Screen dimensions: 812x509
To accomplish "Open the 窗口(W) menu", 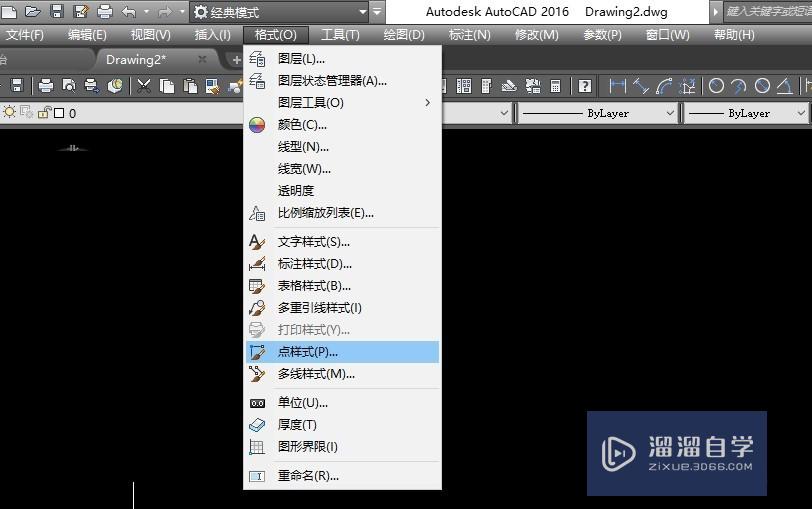I will point(668,35).
